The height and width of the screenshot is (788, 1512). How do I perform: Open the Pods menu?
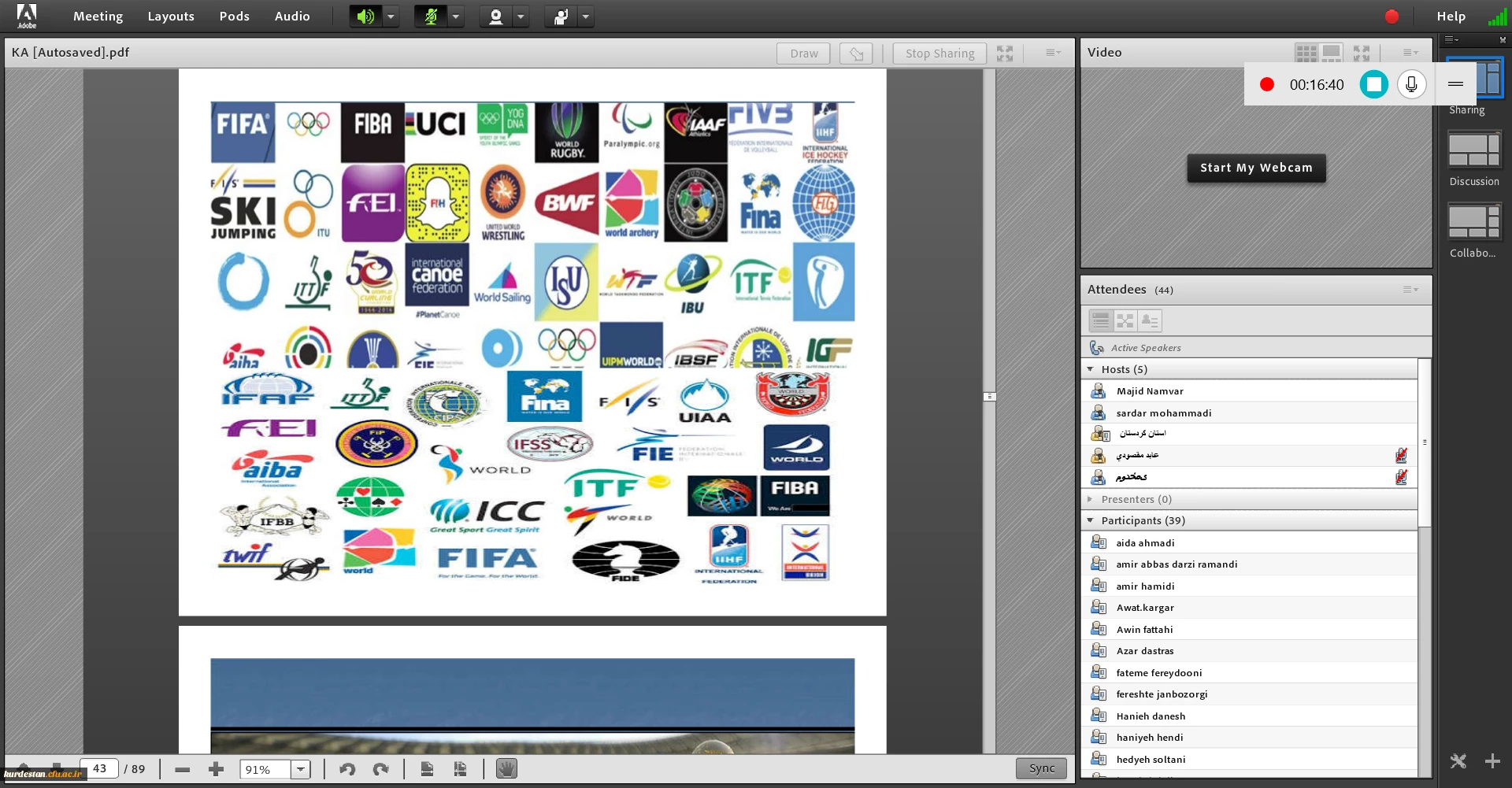(x=234, y=17)
